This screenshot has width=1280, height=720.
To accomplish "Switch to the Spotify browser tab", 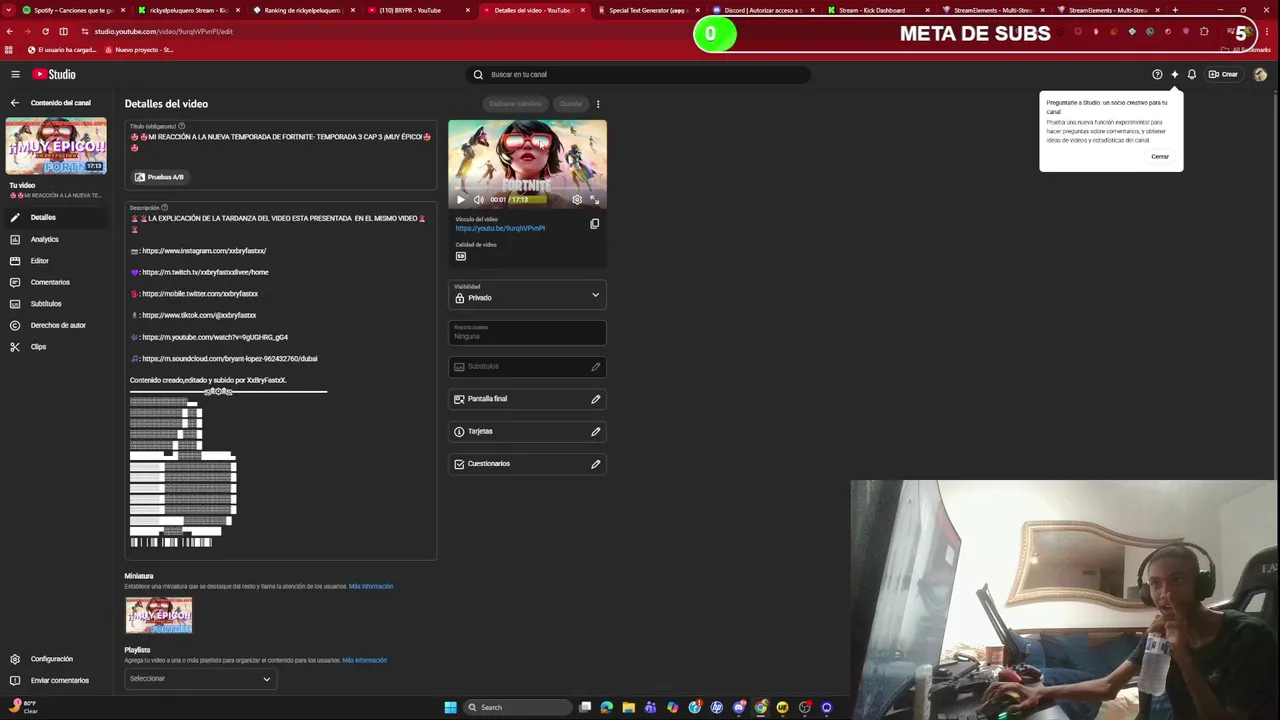I will pos(72,10).
